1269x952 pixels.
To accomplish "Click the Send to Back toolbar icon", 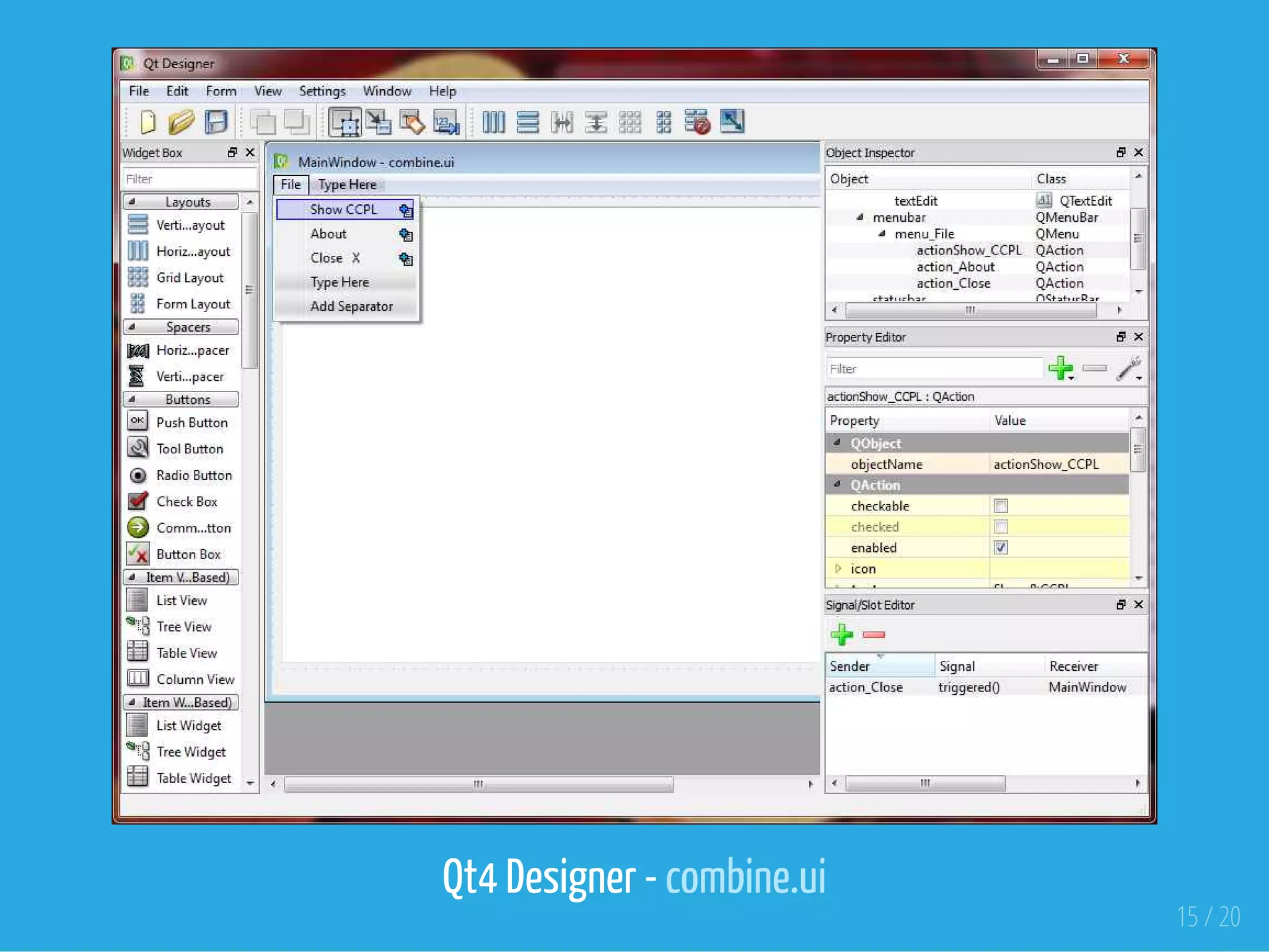I will pos(263,122).
